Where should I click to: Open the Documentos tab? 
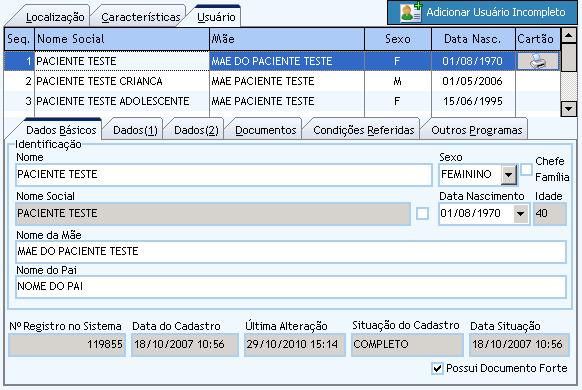(x=266, y=130)
